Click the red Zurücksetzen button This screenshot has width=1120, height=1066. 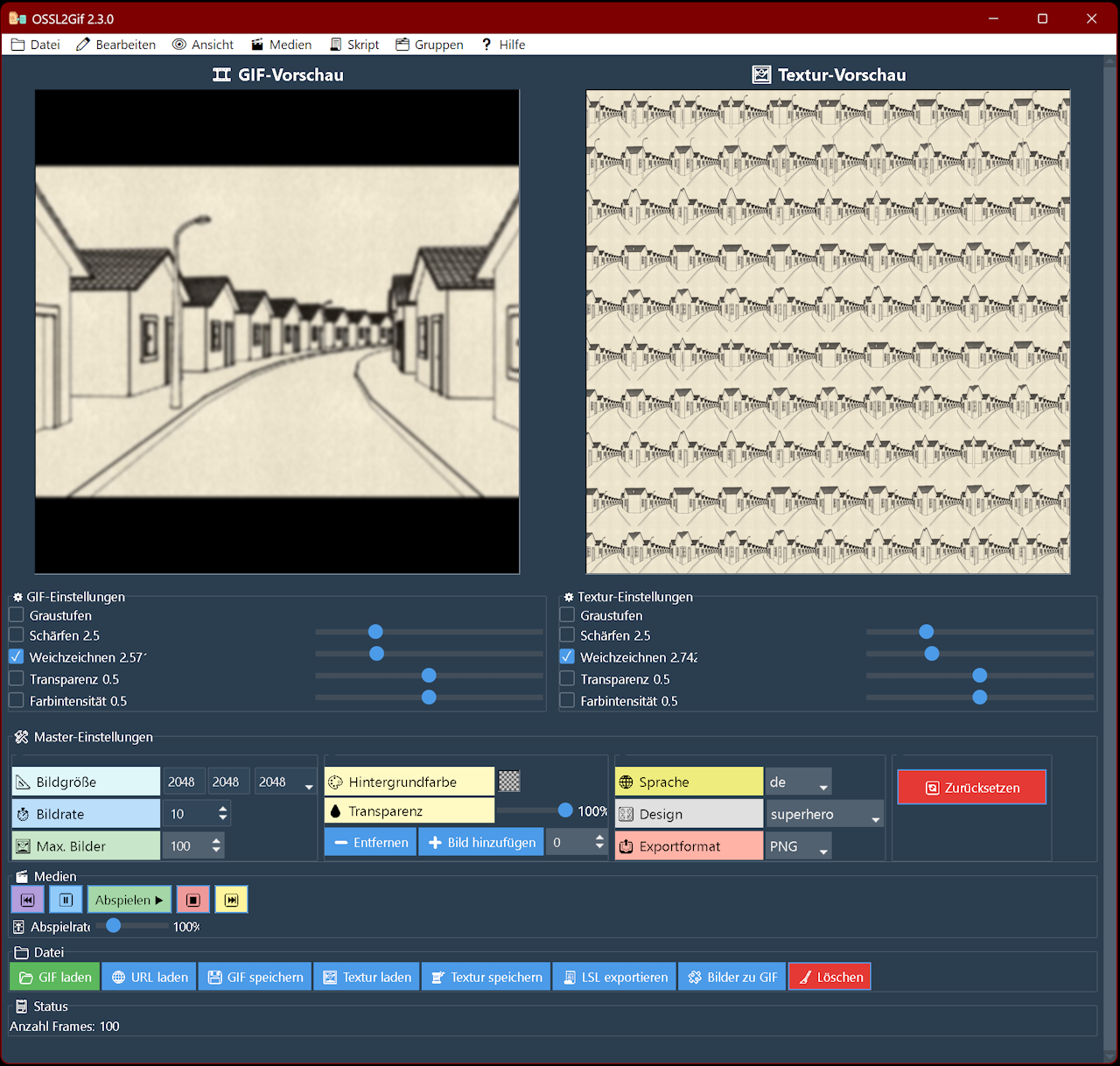click(x=971, y=788)
